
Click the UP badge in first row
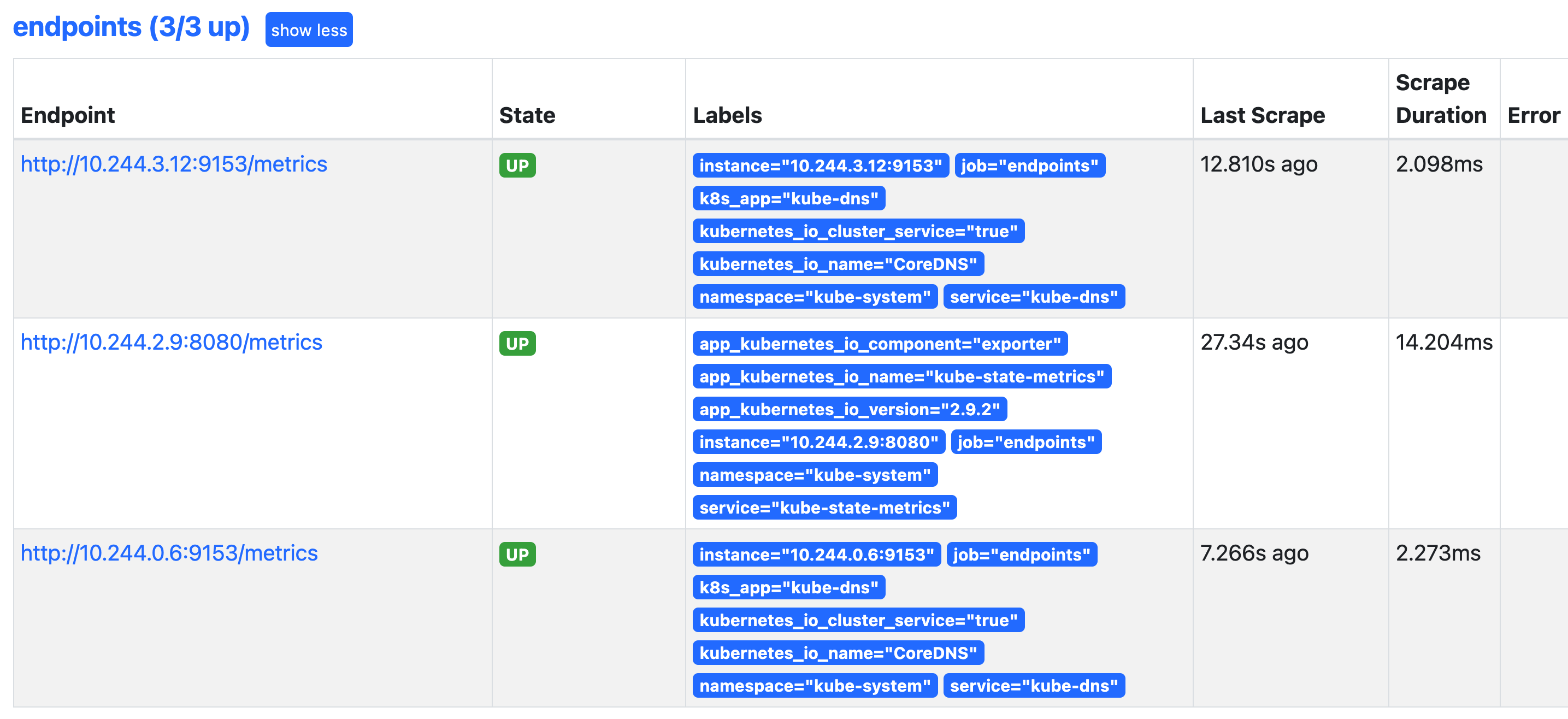[x=517, y=166]
